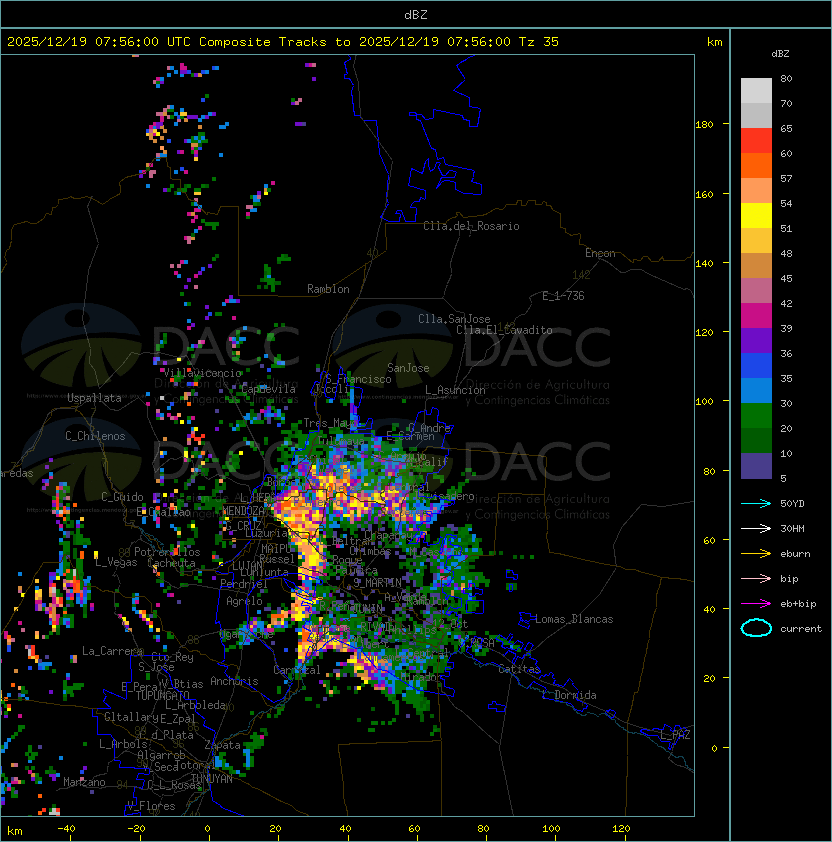Pick the dark orange dBZ swatch below red

tap(756, 165)
